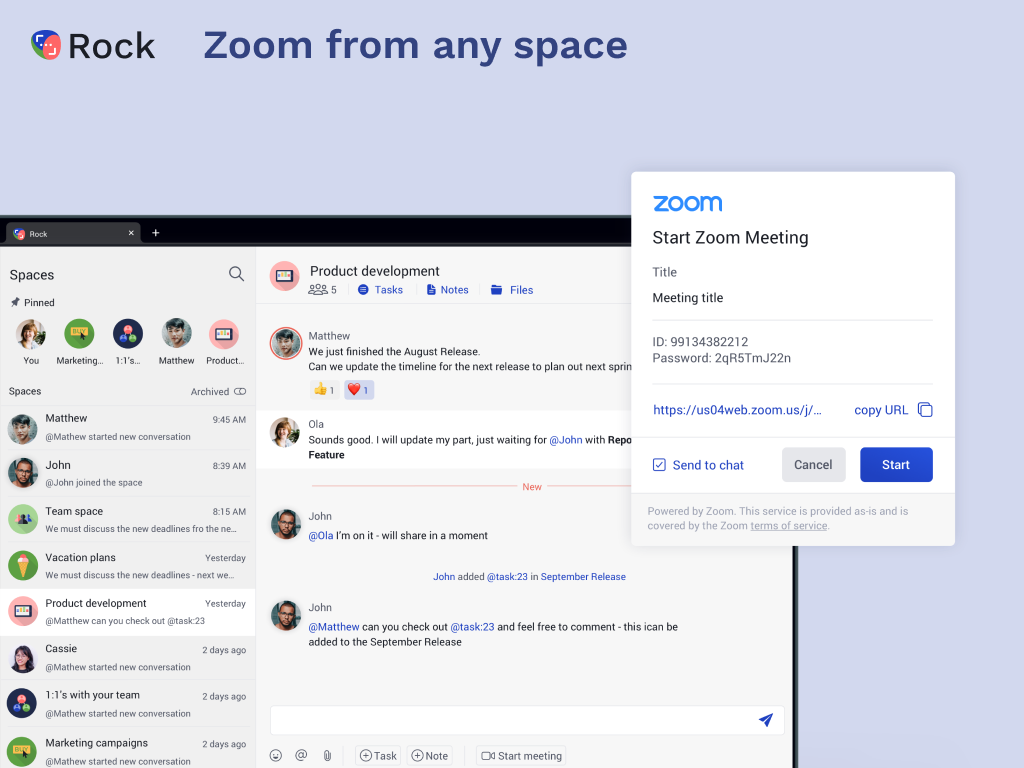Screen dimensions: 1024x768
Task: Open Zoom terms of service link
Action: [x=789, y=526]
